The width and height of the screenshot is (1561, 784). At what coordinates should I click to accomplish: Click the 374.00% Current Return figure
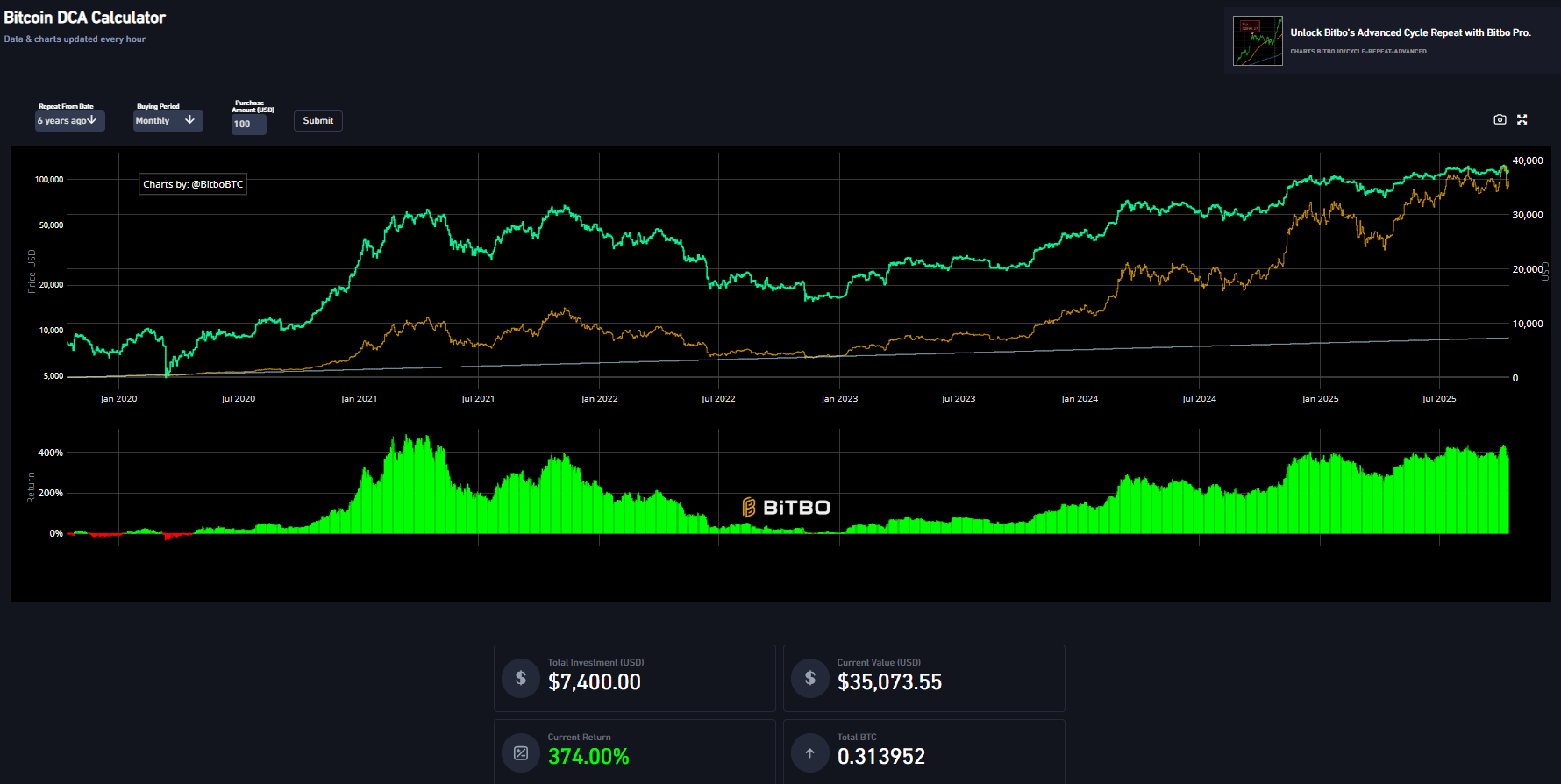588,757
